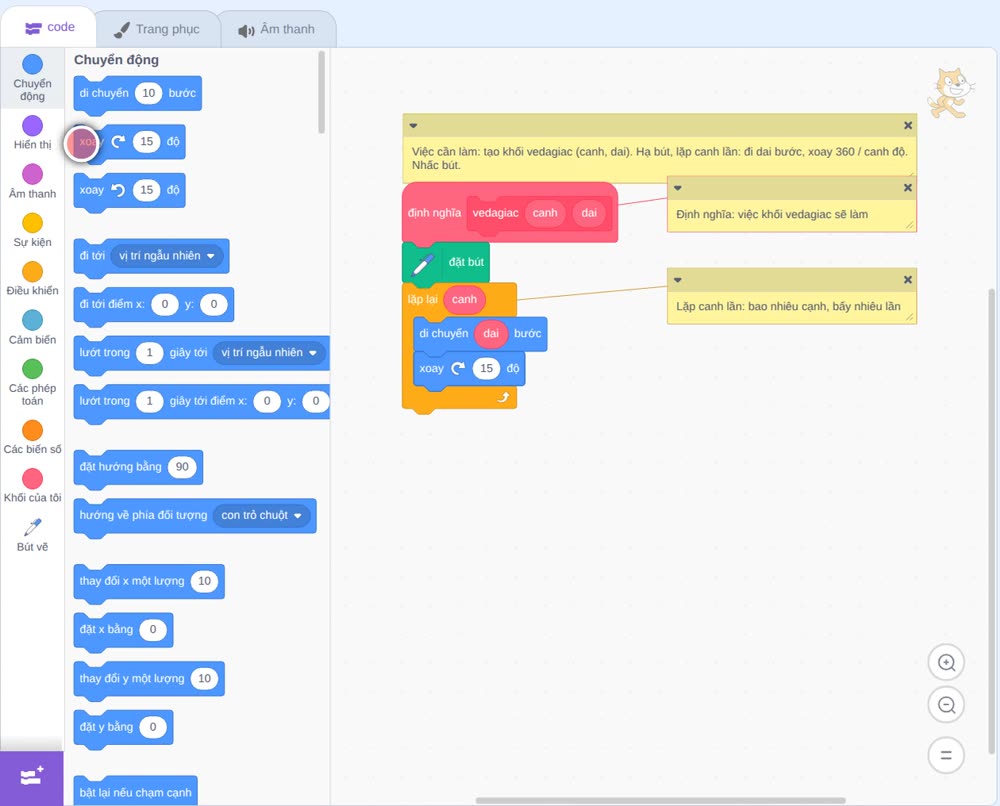Delete the Định nghĩa comment note
The height and width of the screenshot is (806, 1000).
[908, 187]
